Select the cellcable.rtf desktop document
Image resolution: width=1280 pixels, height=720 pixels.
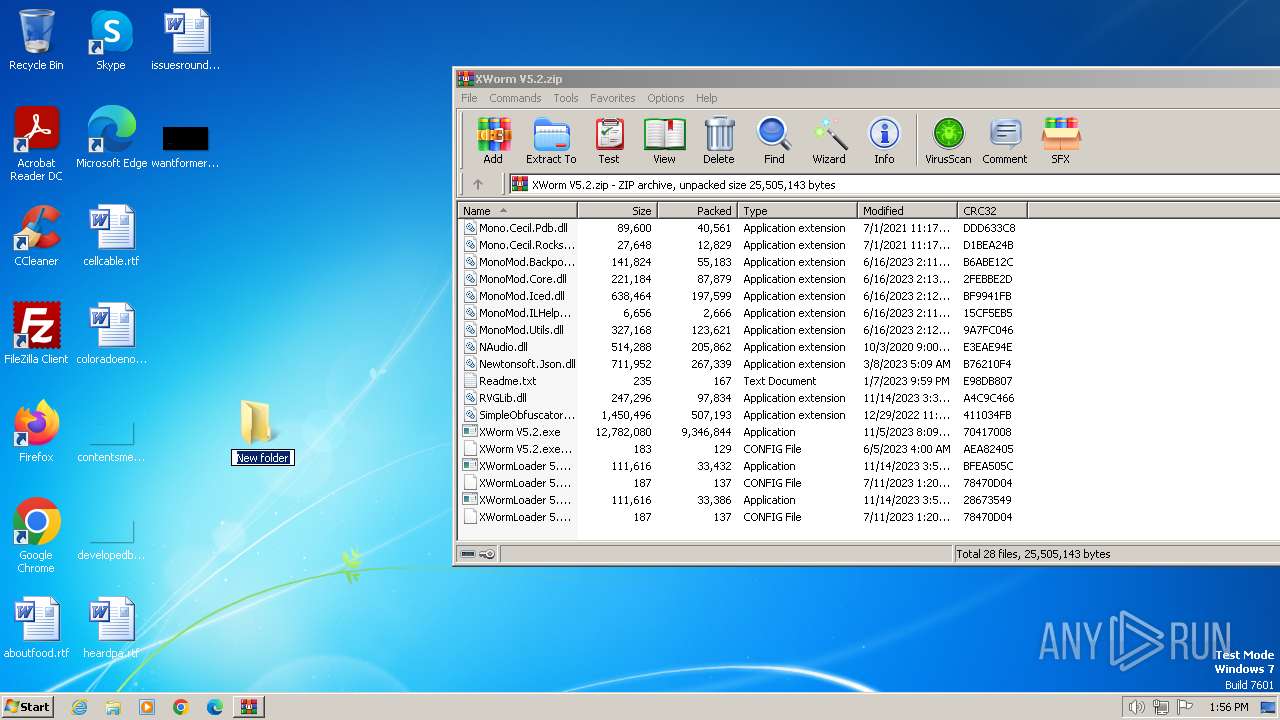tap(111, 236)
